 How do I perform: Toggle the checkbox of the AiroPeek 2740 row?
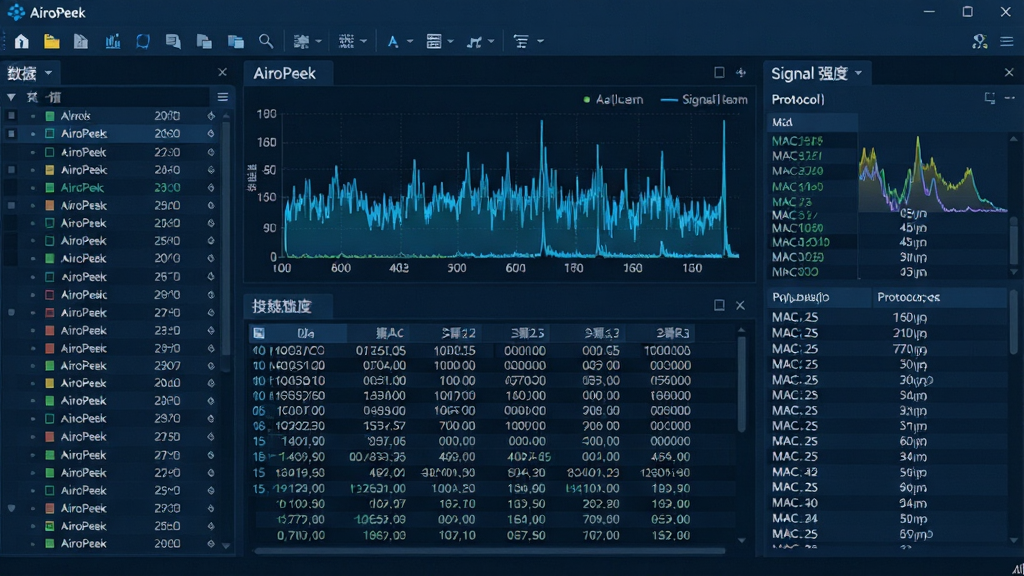(x=11, y=313)
